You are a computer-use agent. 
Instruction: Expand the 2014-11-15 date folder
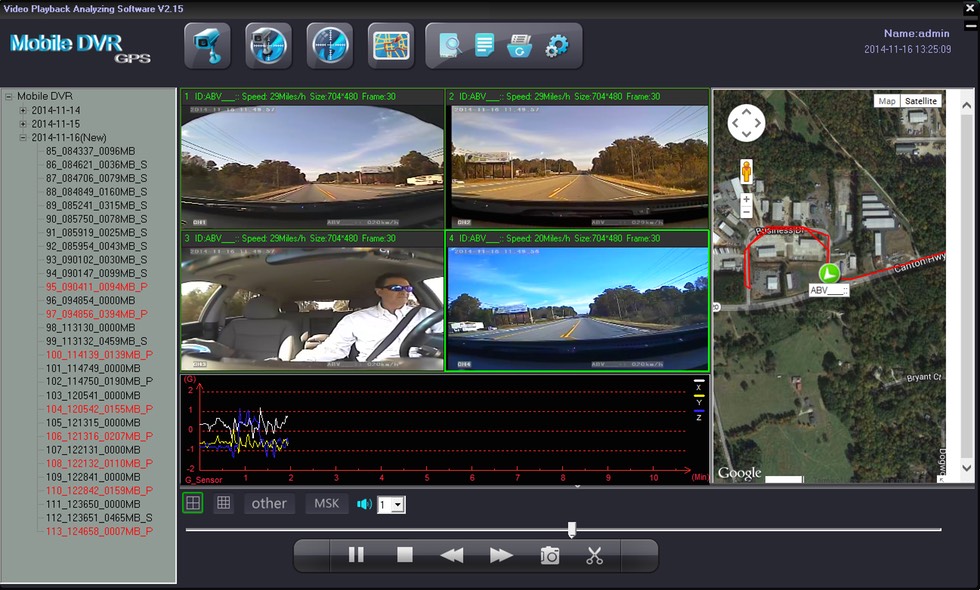click(x=23, y=124)
